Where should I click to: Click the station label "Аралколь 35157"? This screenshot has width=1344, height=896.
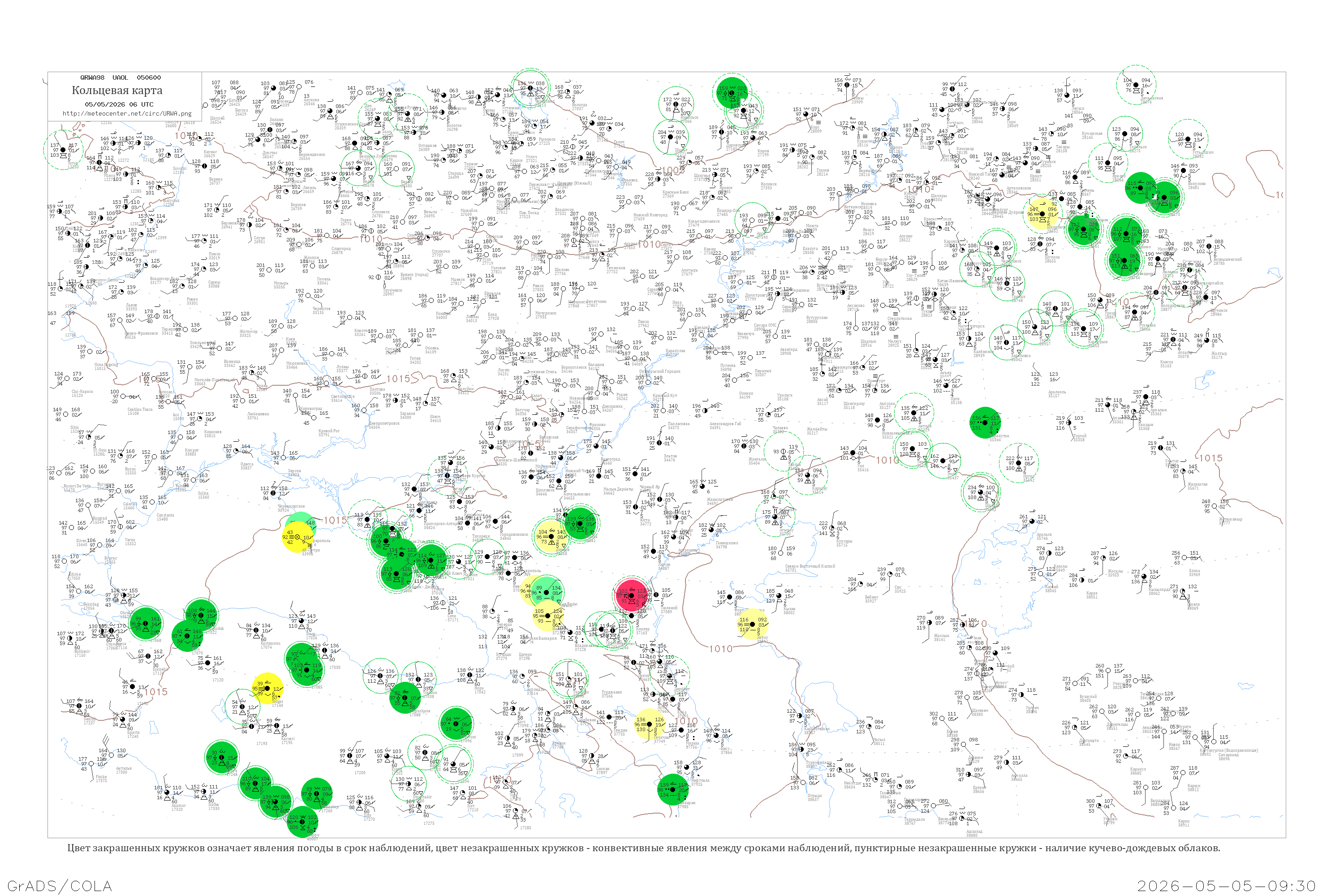coord(1057,394)
